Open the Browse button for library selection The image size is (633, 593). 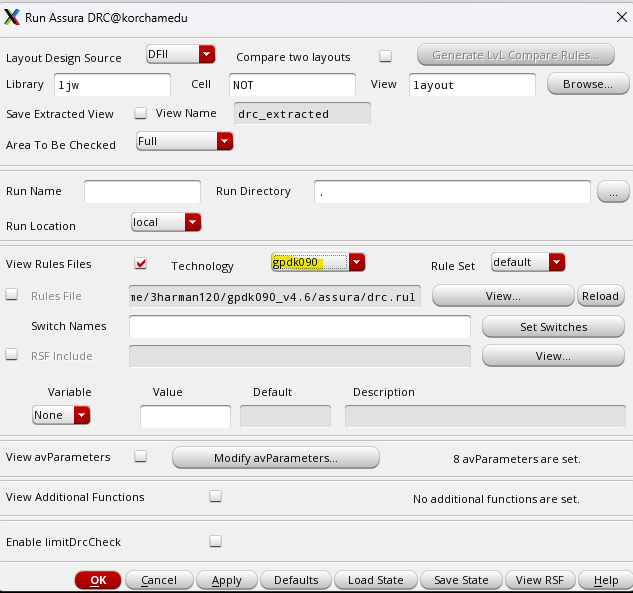pos(588,84)
